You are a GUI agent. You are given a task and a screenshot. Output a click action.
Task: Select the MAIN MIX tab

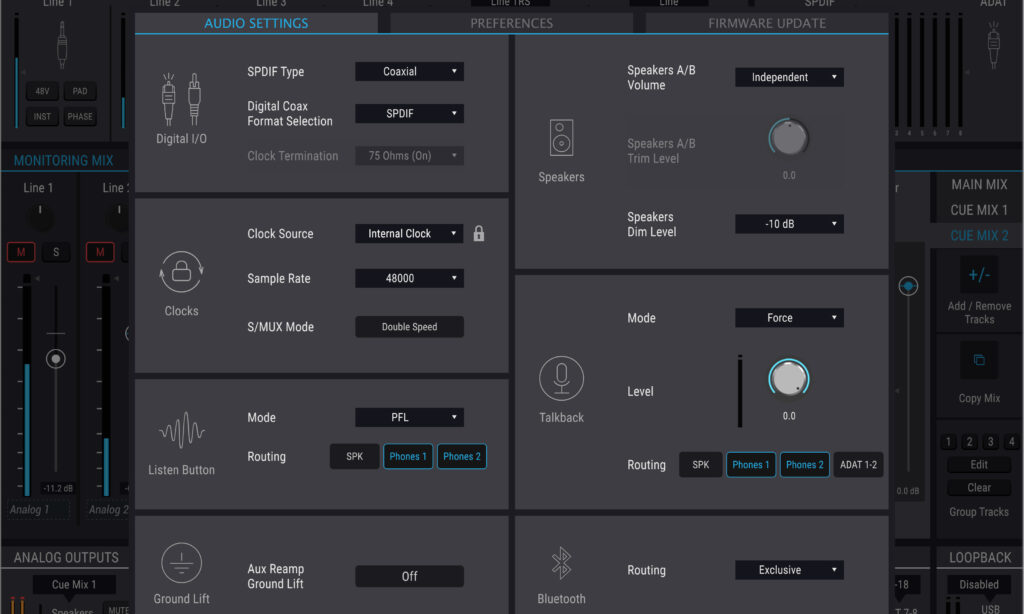978,185
